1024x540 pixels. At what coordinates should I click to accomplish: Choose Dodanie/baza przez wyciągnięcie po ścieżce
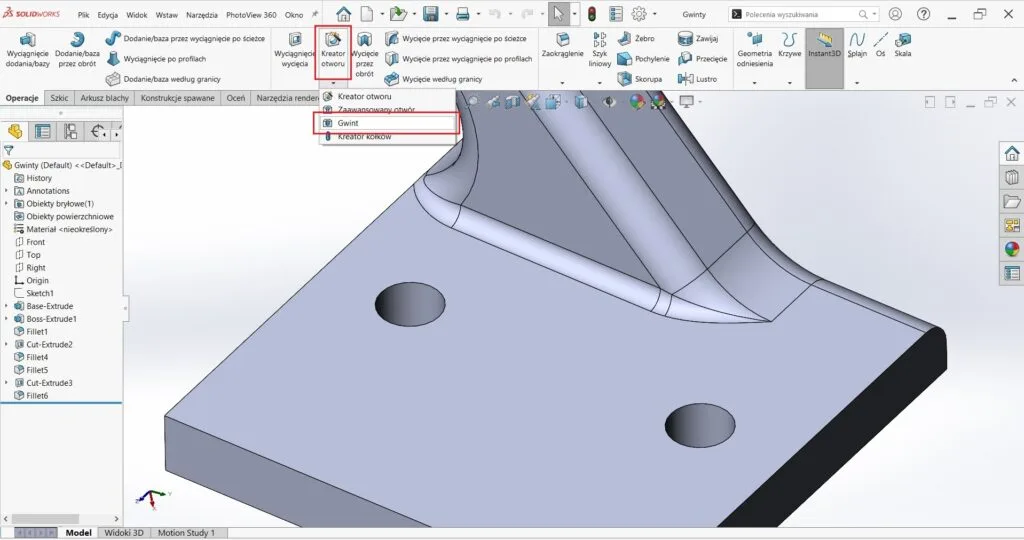185,39
